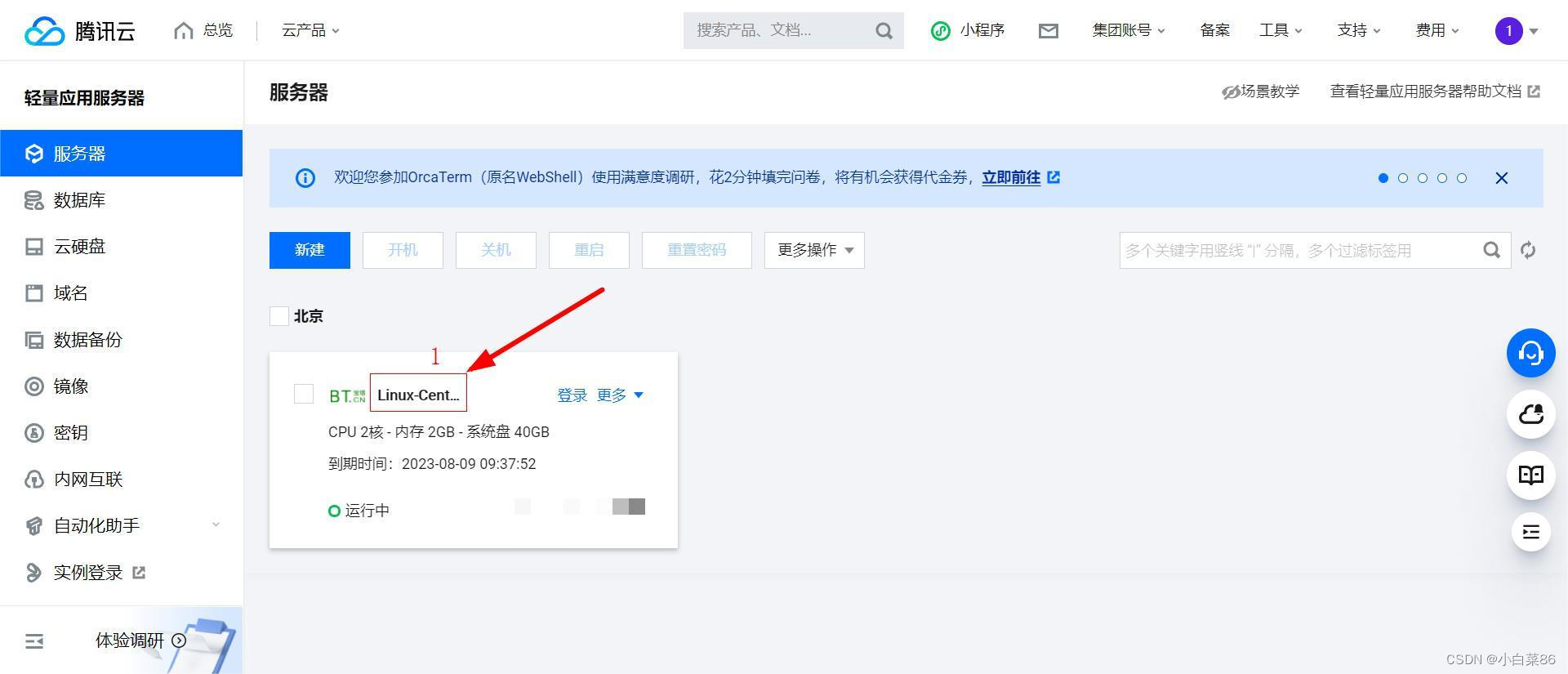The width and height of the screenshot is (1568, 674).
Task: Open 场景教学 tutorial link
Action: click(x=1260, y=92)
